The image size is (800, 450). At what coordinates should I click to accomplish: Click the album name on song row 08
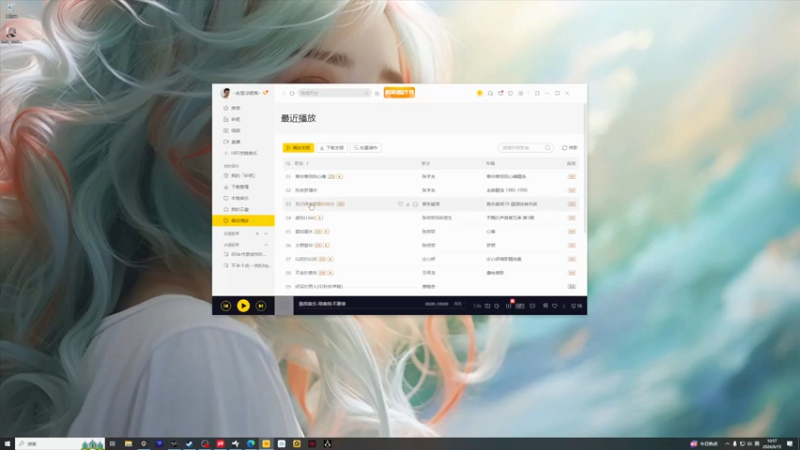pyautogui.click(x=495, y=273)
